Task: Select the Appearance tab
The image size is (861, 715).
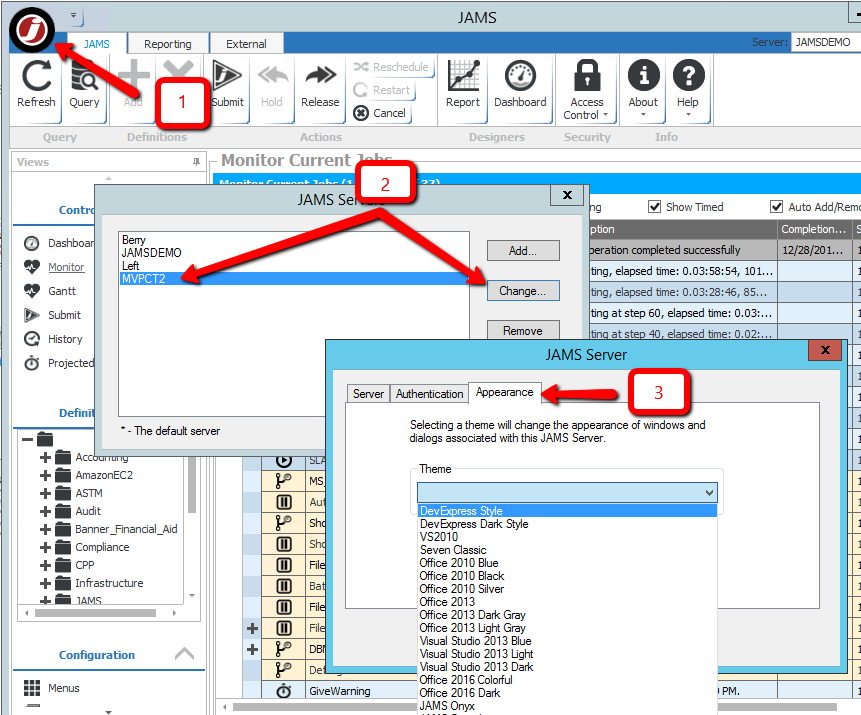Action: 505,392
